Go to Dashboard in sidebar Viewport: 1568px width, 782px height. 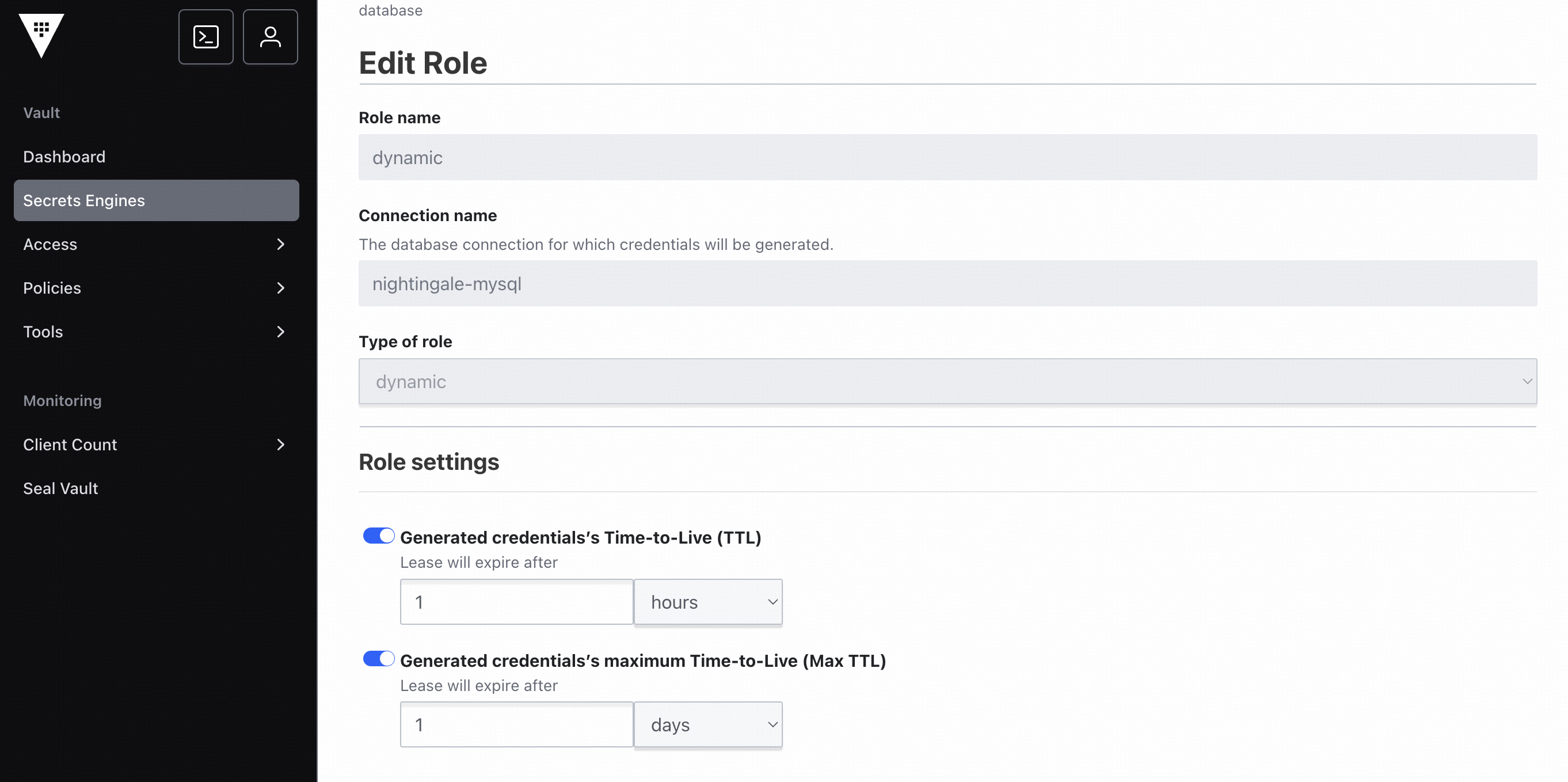coord(64,157)
